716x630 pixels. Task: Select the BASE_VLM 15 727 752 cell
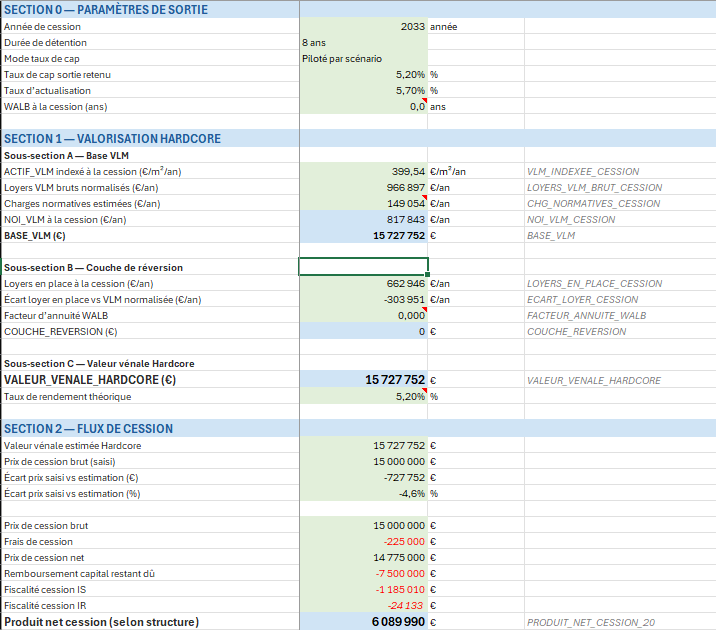[x=363, y=236]
